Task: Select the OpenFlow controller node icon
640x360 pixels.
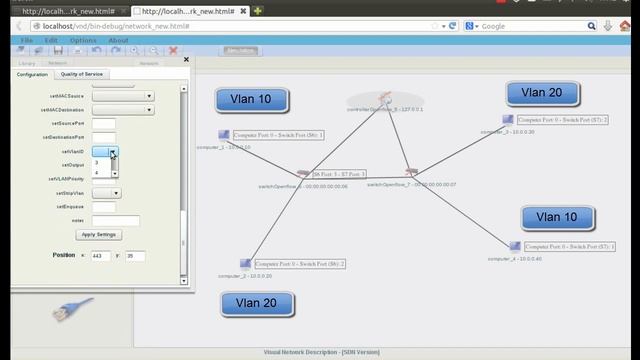Action: (x=385, y=98)
